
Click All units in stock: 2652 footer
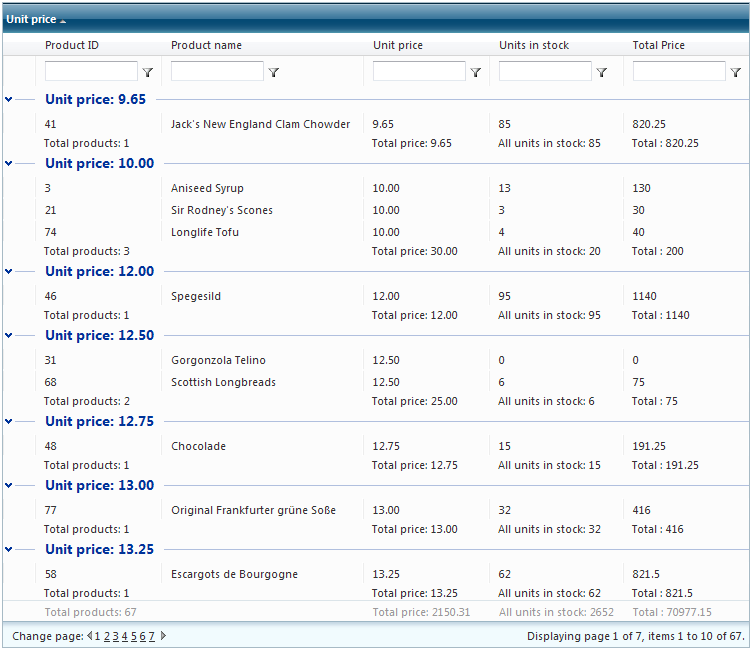556,612
